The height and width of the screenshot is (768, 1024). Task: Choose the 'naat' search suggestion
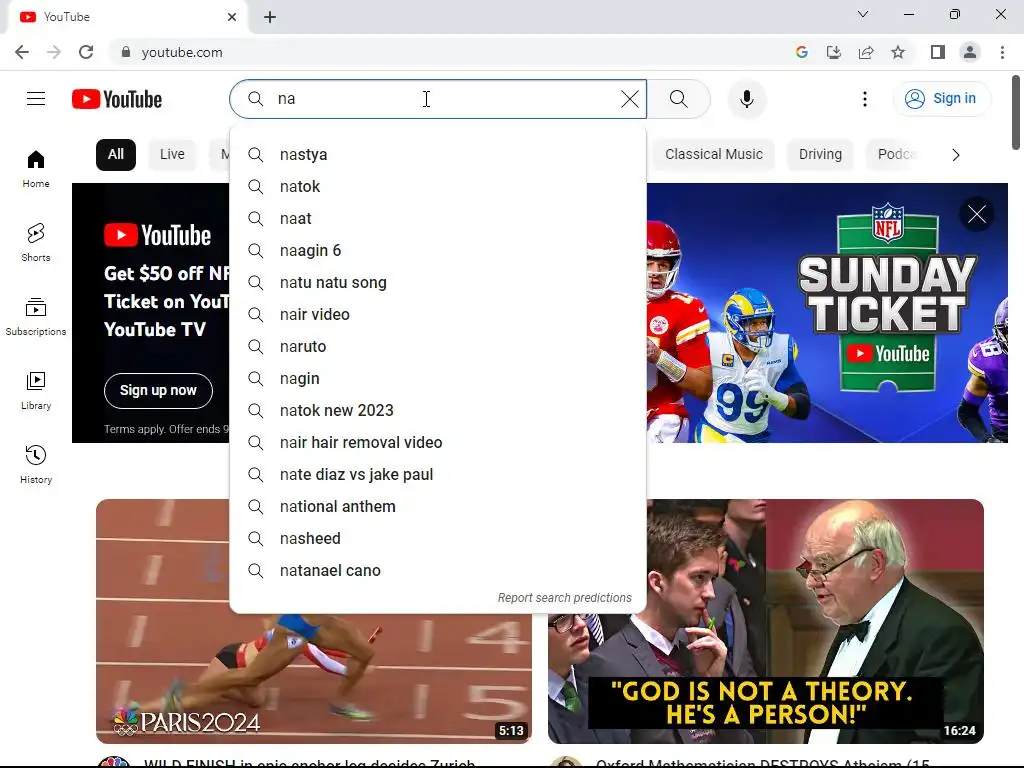tap(438, 219)
